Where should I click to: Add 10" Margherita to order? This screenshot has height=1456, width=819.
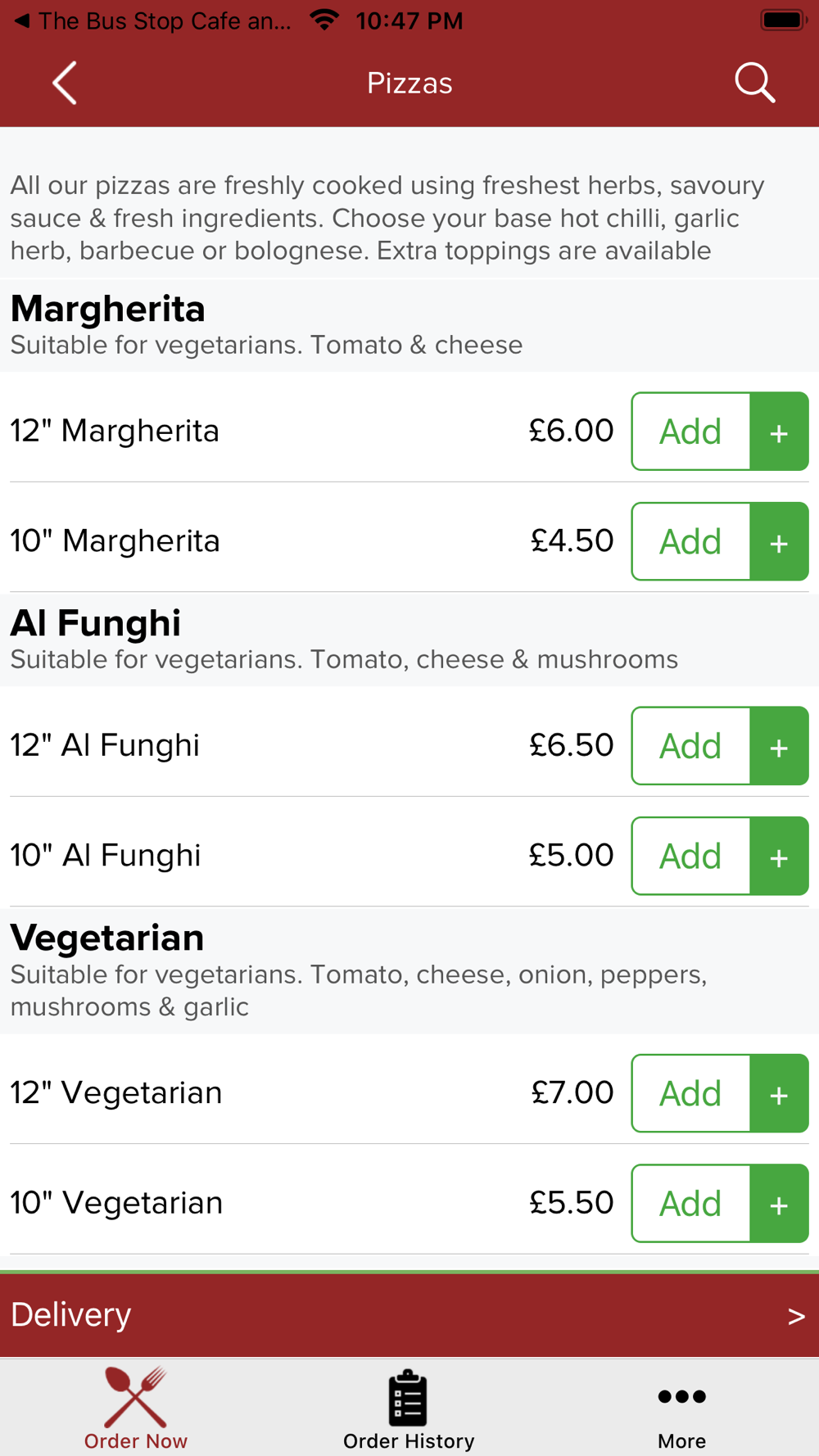coord(691,541)
